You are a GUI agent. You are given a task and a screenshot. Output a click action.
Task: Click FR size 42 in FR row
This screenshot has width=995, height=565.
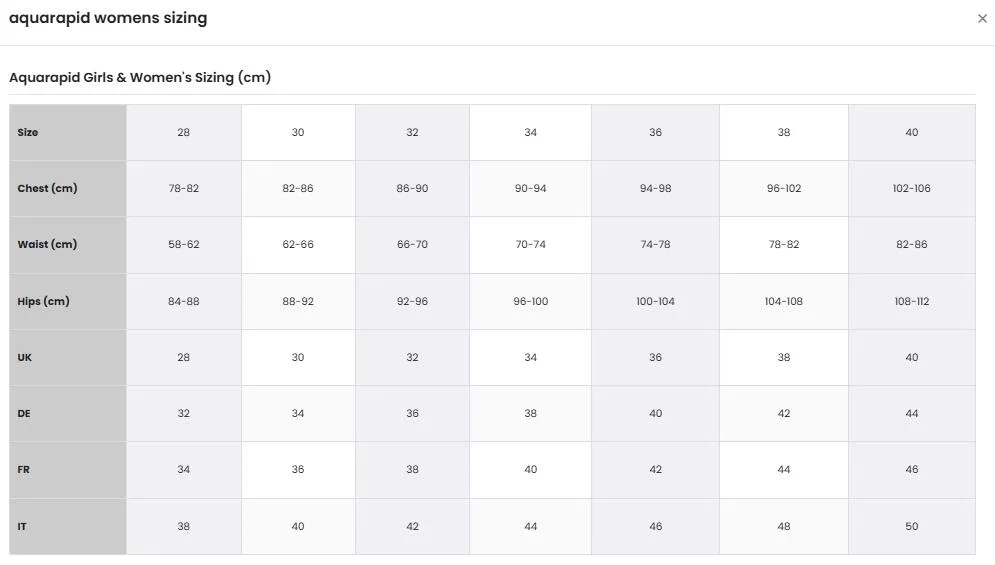coord(656,470)
